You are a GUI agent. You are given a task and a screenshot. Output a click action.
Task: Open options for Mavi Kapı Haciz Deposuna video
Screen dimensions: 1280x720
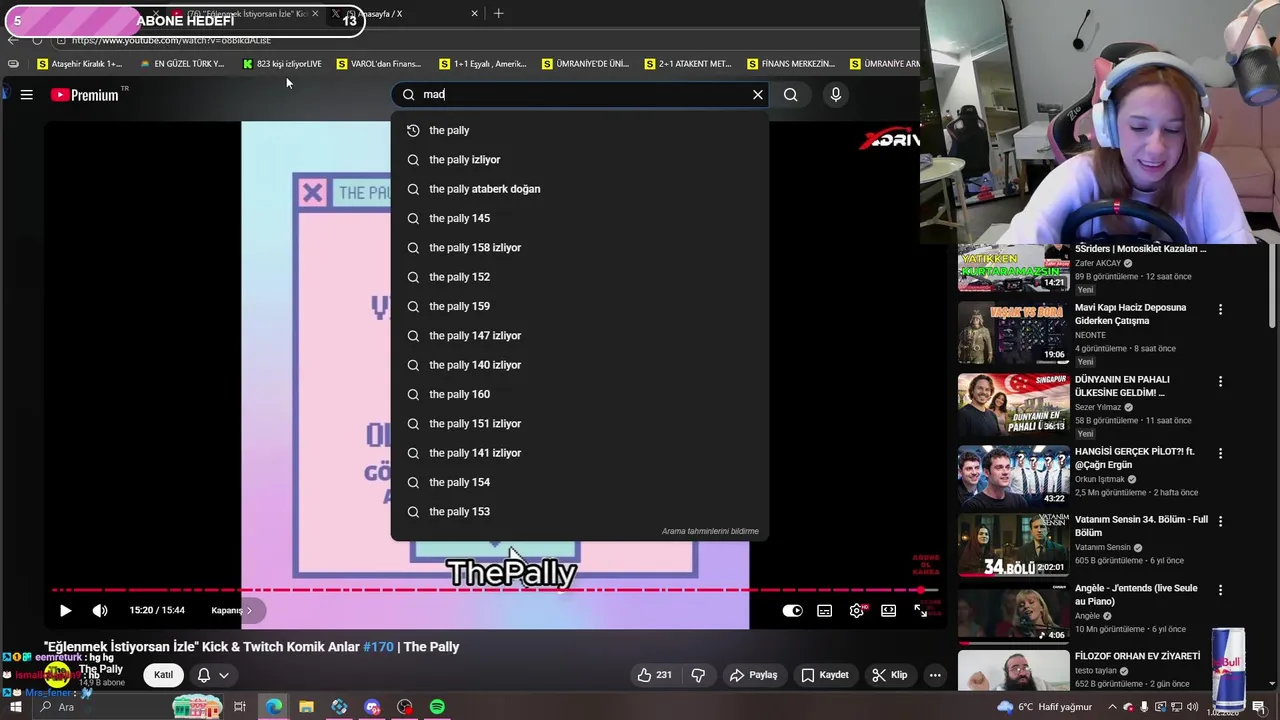click(1220, 310)
